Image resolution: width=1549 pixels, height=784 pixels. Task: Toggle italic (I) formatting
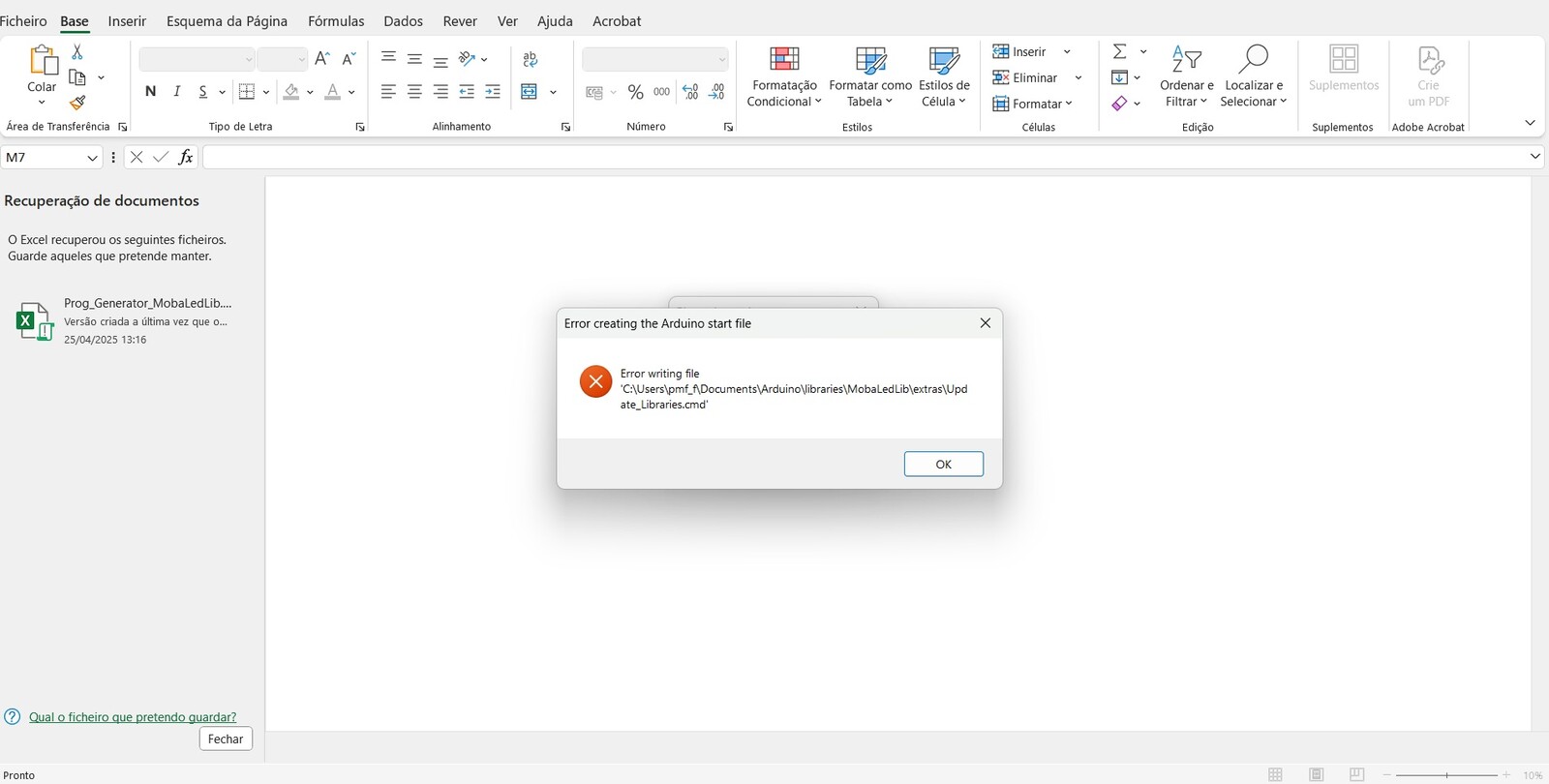tap(176, 92)
